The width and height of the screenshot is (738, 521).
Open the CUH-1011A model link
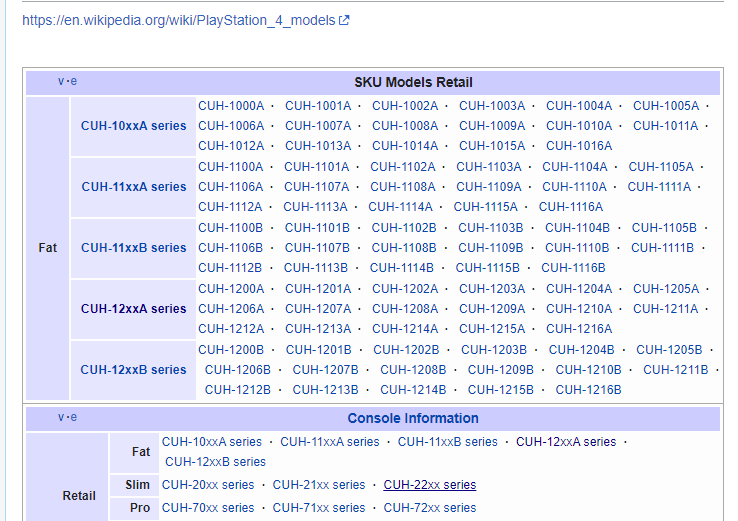point(666,126)
